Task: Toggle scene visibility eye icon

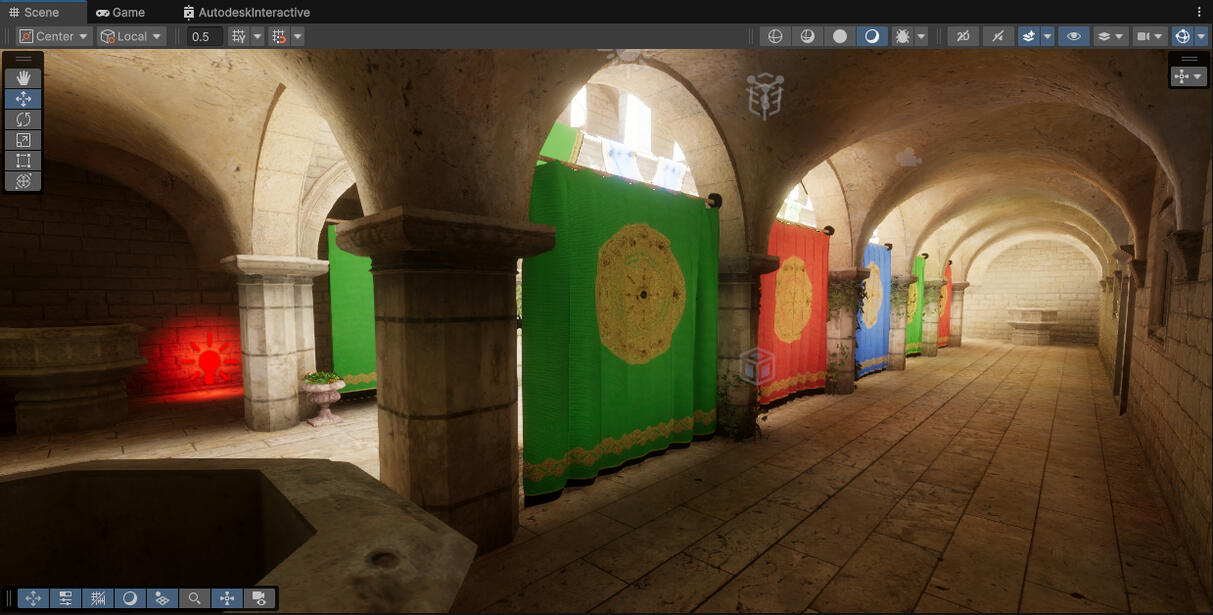Action: click(1074, 36)
